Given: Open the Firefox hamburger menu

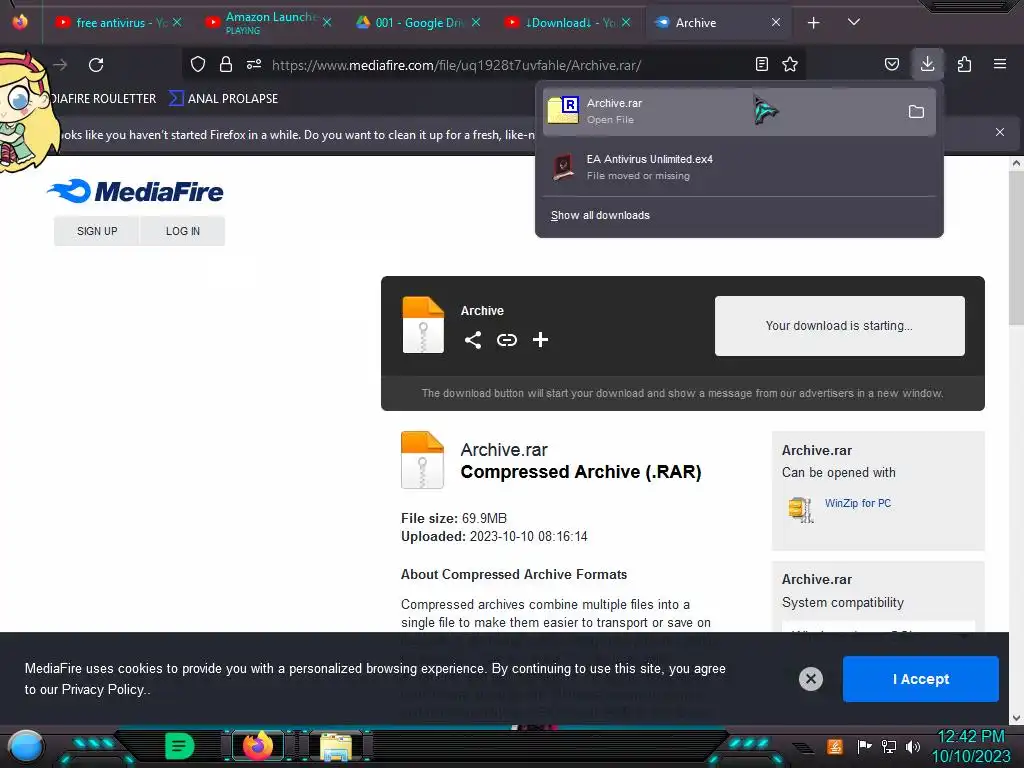Looking at the screenshot, I should point(1000,64).
